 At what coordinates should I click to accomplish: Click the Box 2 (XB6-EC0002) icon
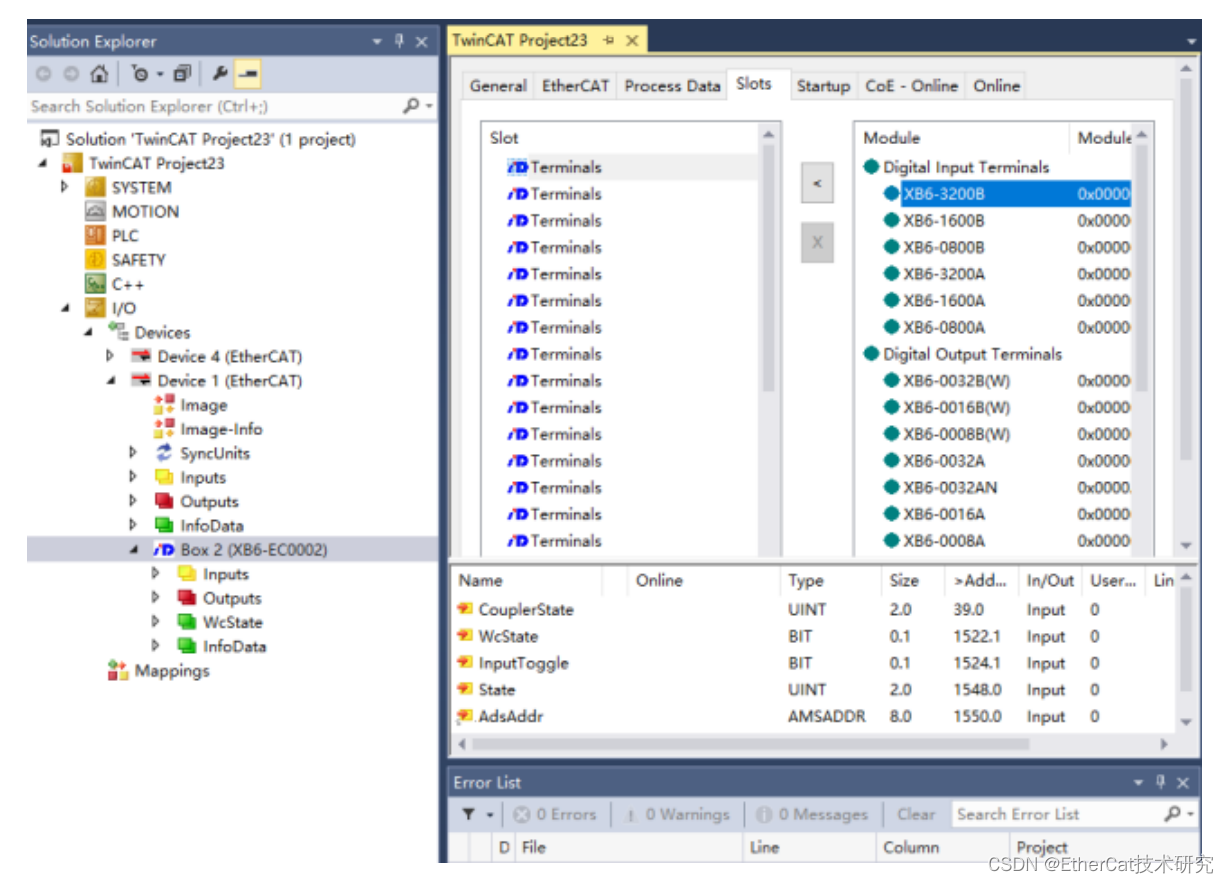click(x=164, y=550)
